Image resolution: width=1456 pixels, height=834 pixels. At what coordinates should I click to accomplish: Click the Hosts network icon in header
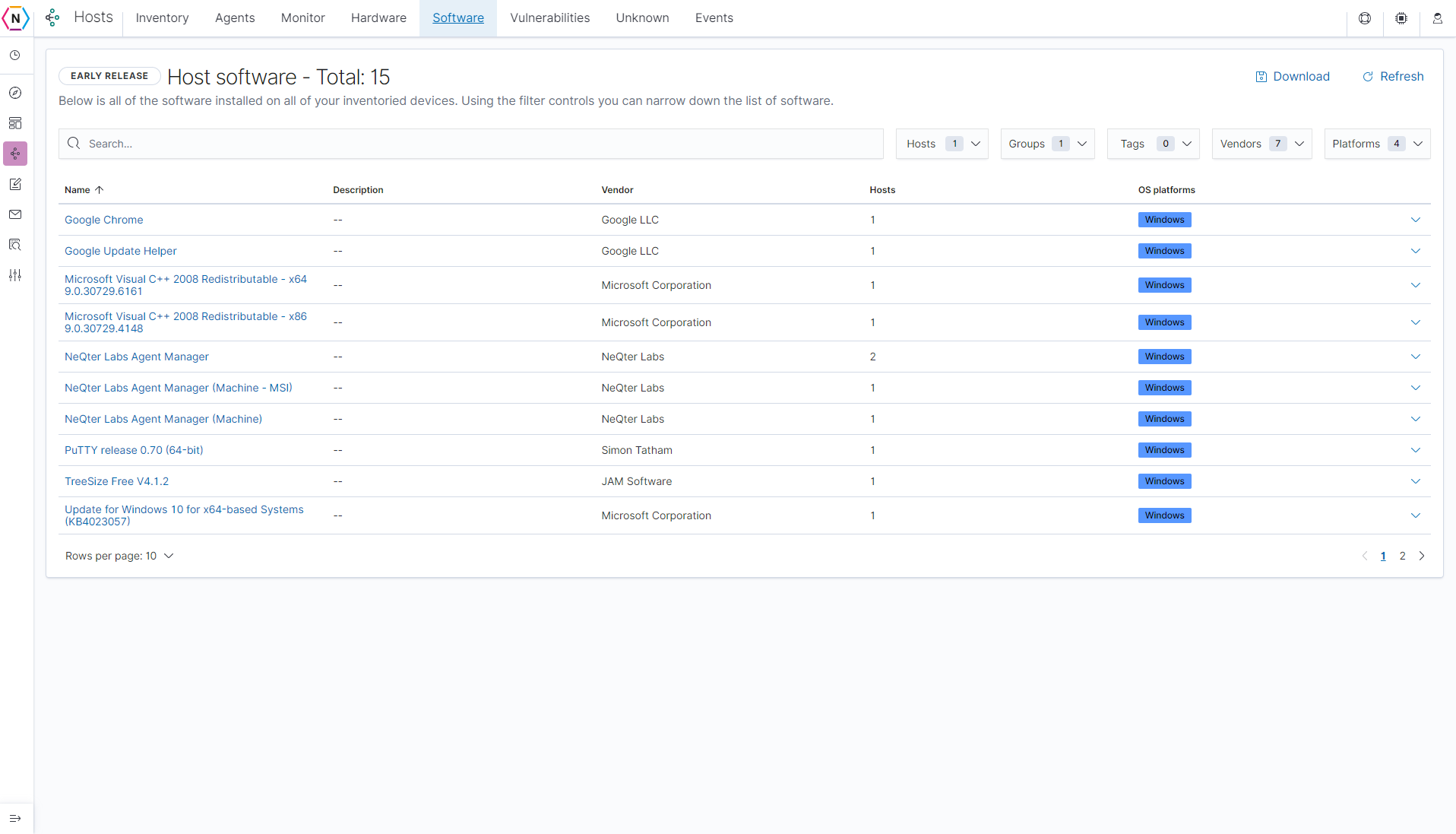52,17
